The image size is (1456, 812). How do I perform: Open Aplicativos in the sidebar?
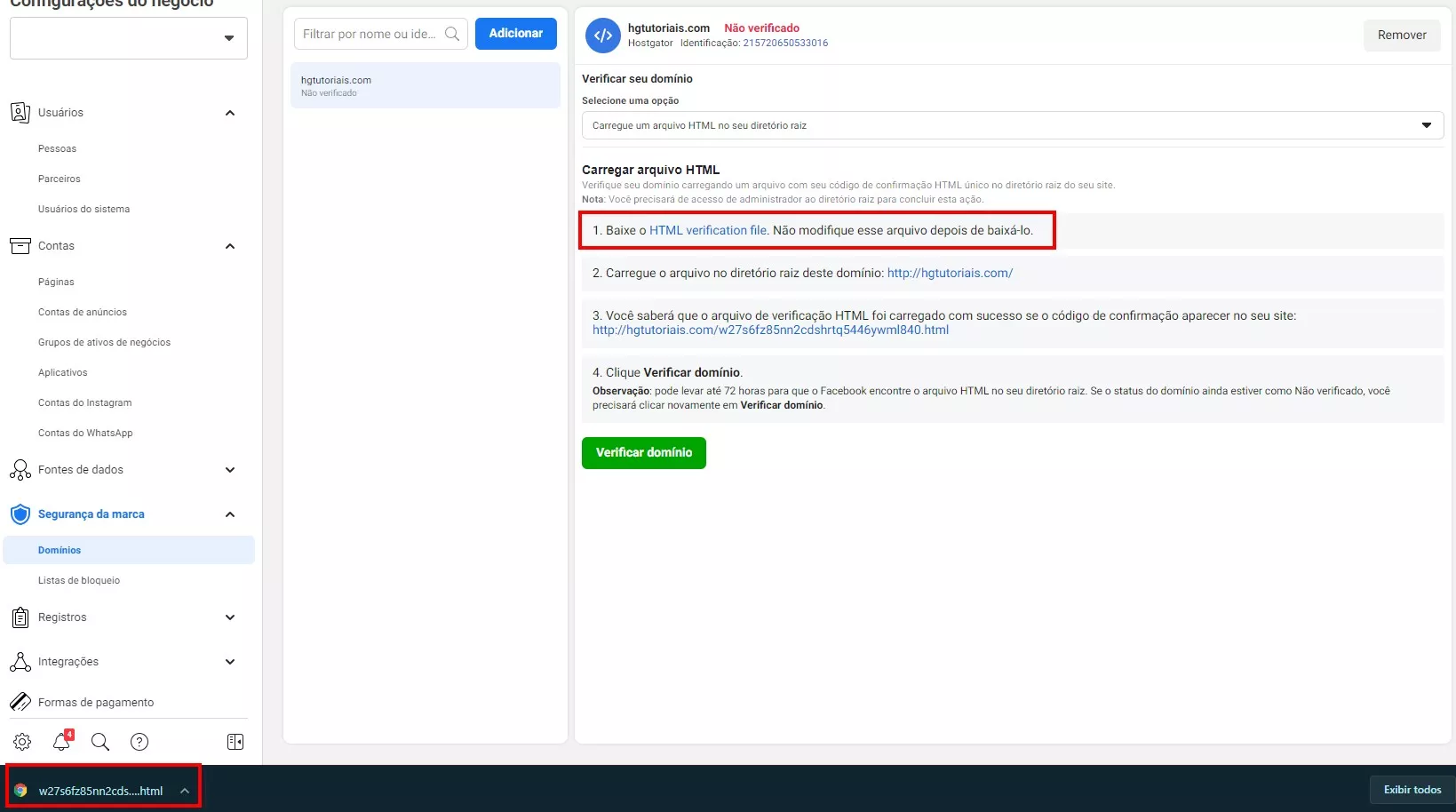63,372
